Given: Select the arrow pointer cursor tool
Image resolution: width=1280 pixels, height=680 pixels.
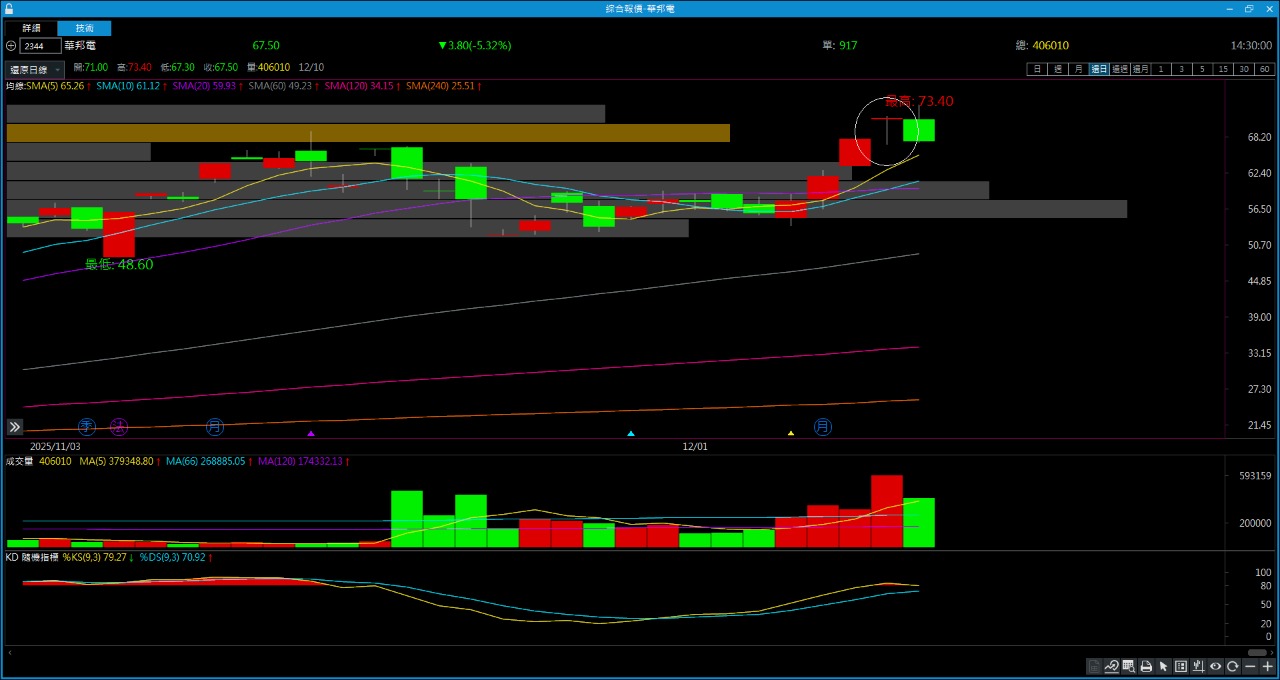Looking at the screenshot, I should tap(1163, 667).
